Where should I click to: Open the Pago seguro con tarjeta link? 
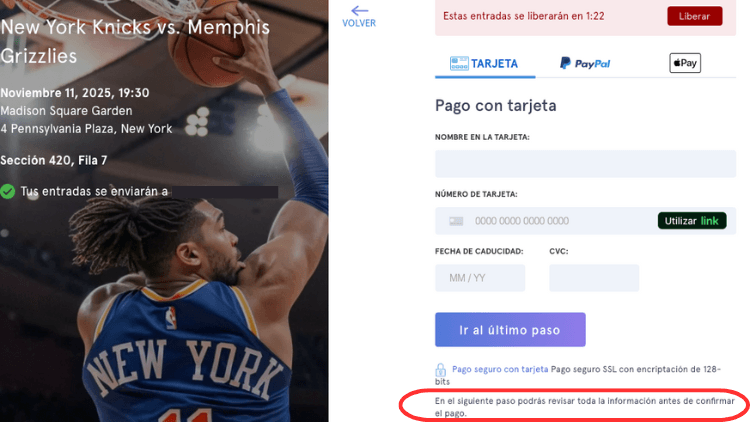[500, 369]
